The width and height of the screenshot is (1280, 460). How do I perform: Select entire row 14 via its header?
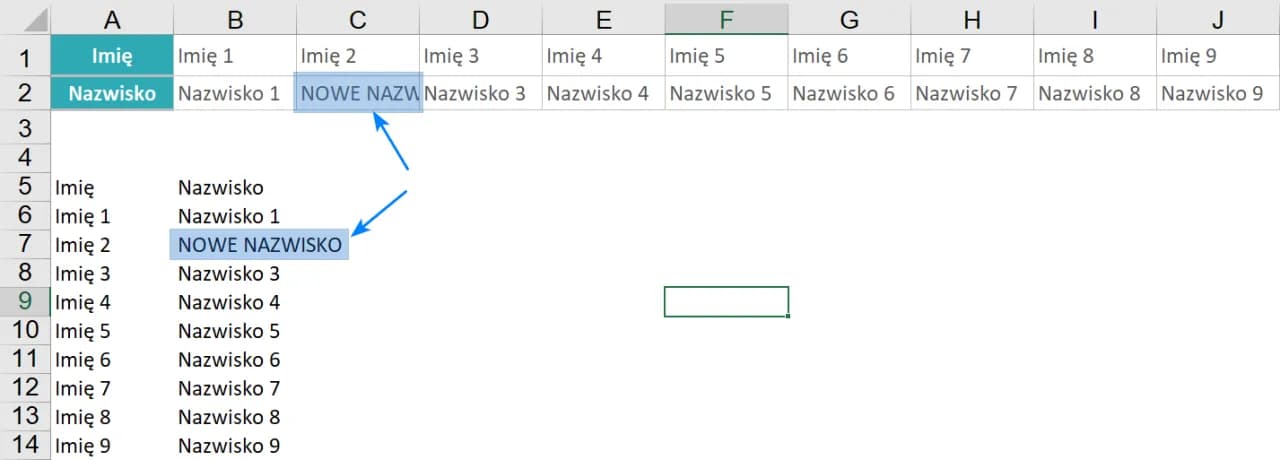pos(26,445)
